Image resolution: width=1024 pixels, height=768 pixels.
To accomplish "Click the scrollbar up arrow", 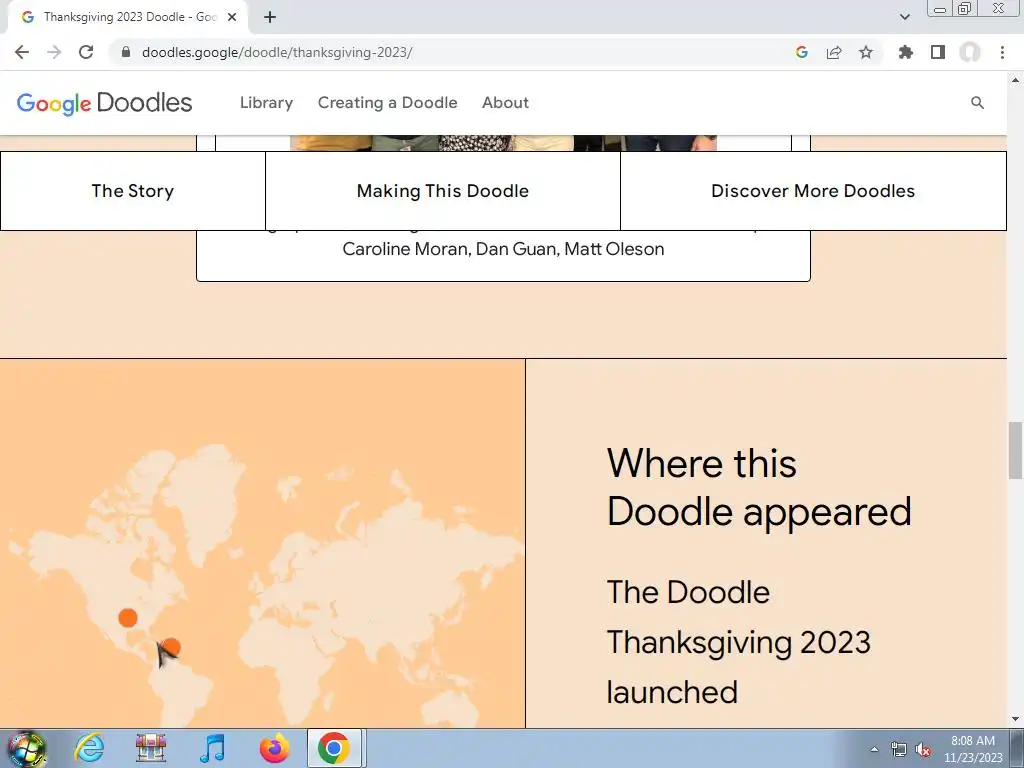I will pyautogui.click(x=1015, y=80).
